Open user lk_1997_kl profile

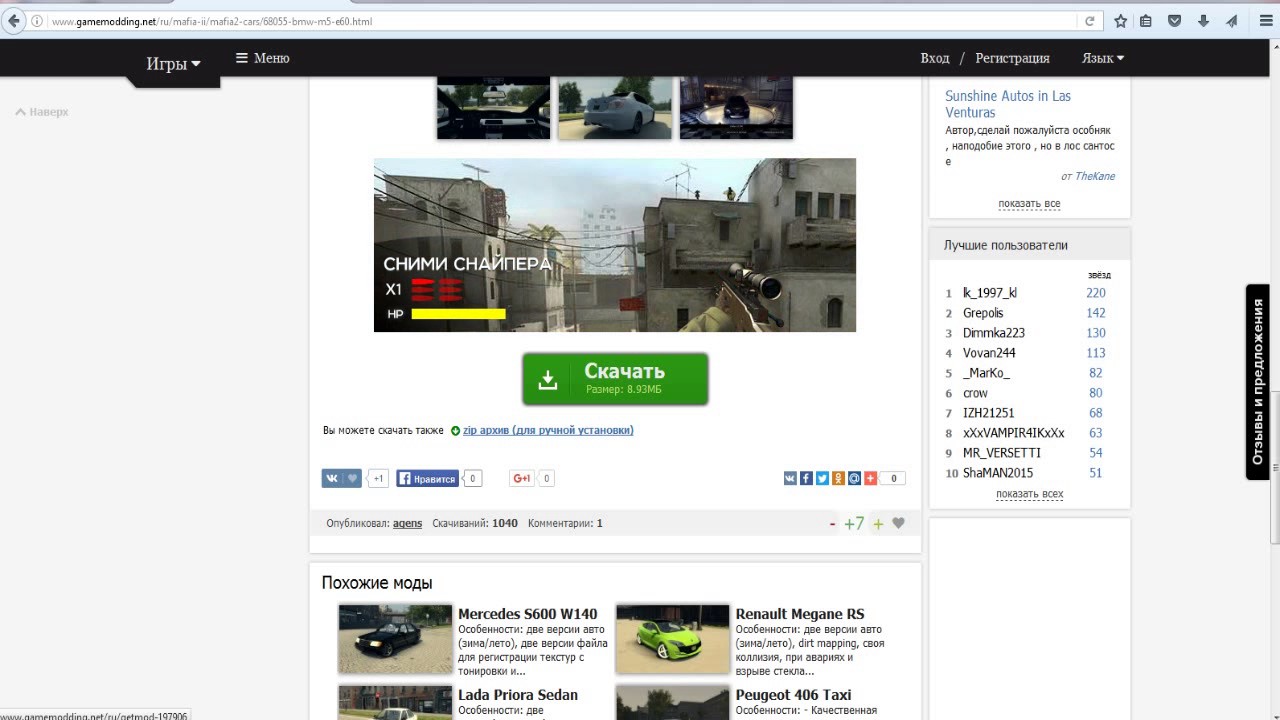click(989, 293)
